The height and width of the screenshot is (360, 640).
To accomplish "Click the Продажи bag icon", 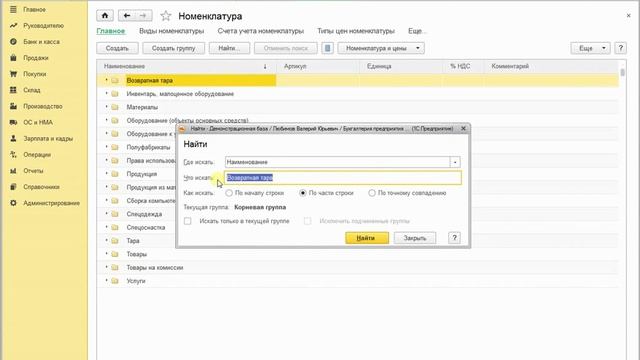I will pos(13,58).
